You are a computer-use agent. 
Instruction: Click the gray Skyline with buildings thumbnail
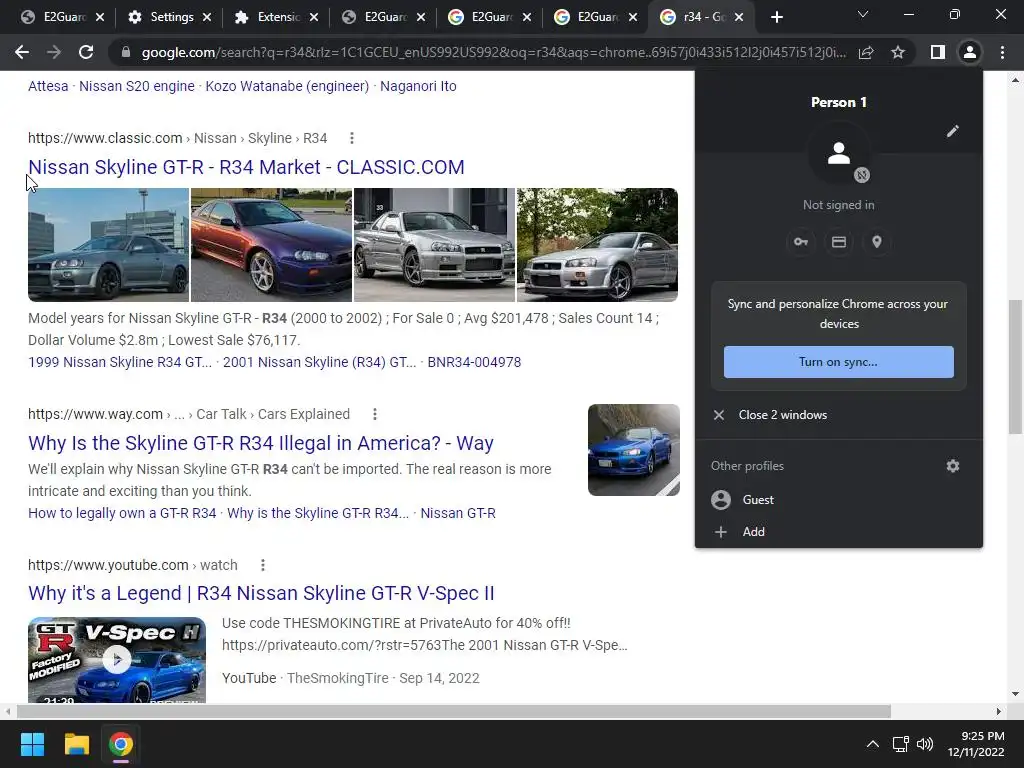(x=108, y=245)
